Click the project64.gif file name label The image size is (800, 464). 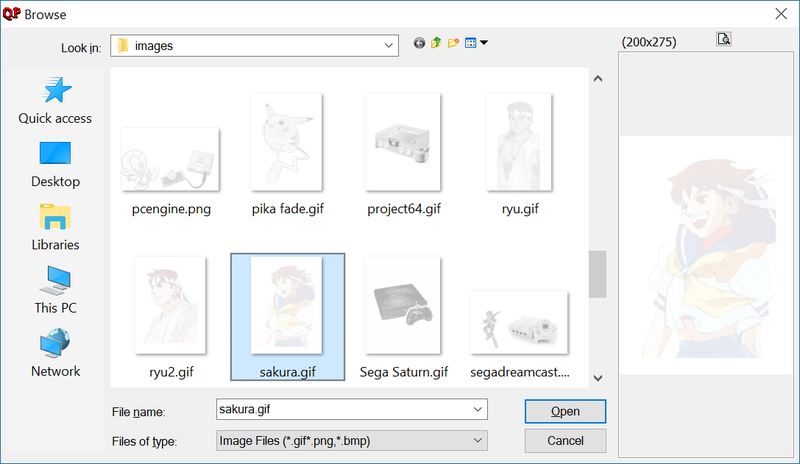point(404,209)
